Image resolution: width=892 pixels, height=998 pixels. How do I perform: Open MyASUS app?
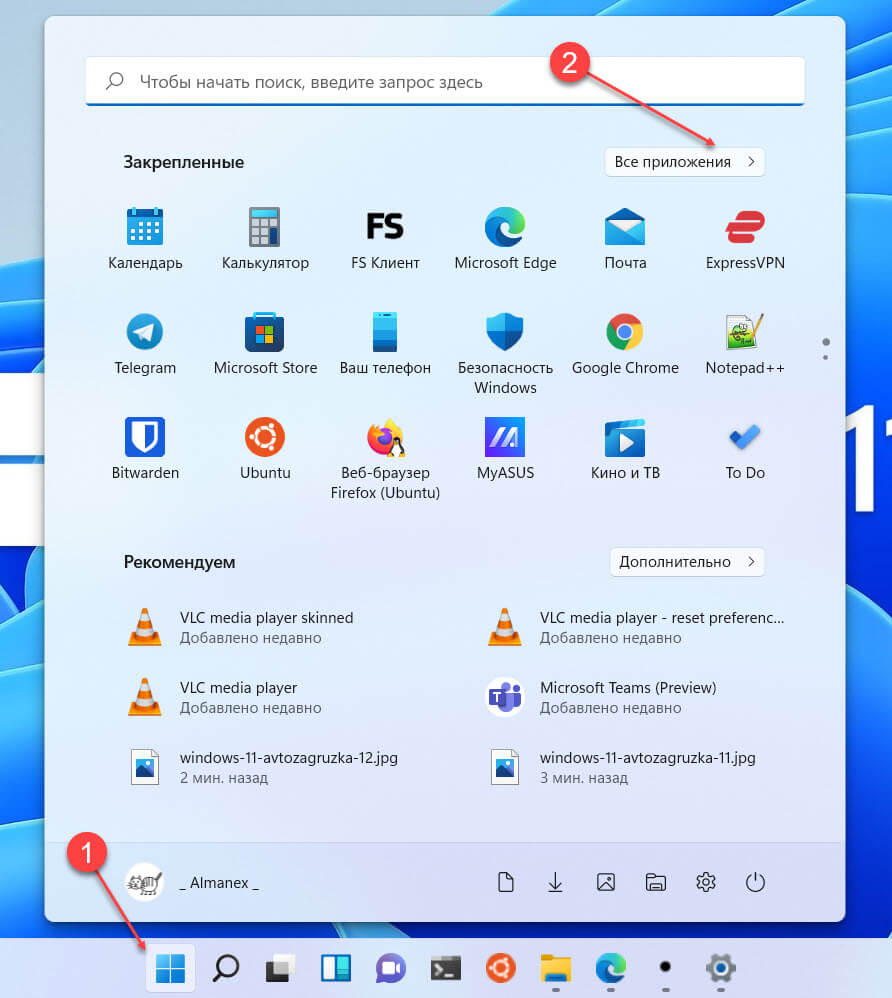point(505,449)
